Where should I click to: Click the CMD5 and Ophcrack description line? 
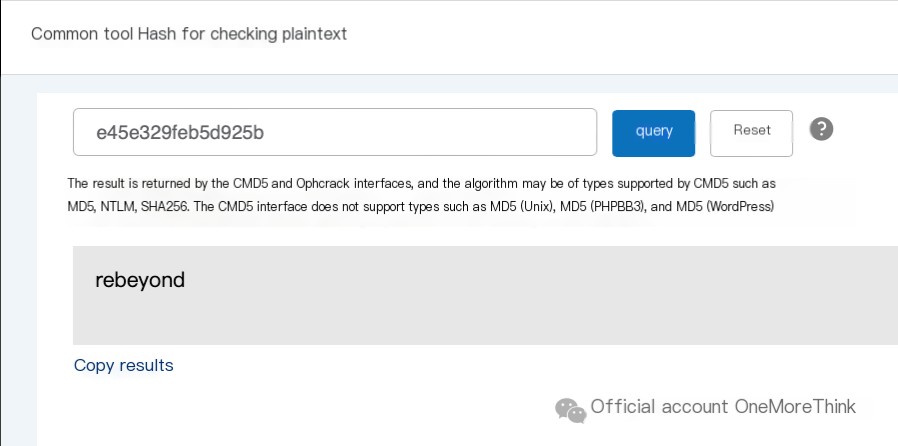(x=422, y=184)
